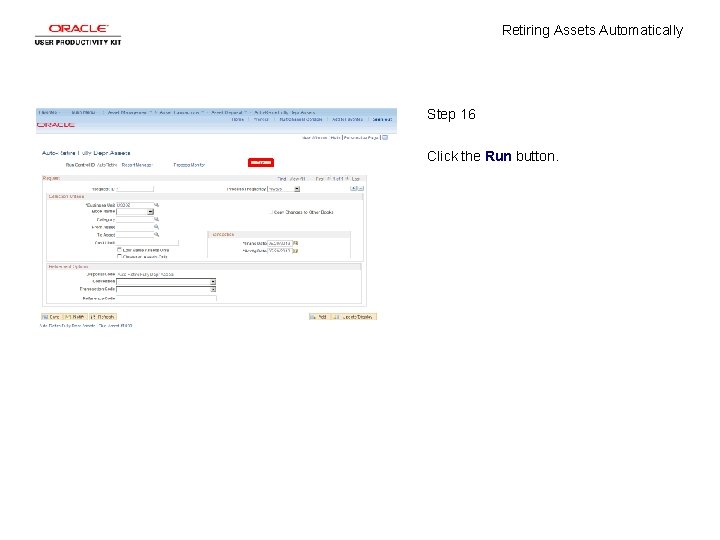This screenshot has height=540, width=720.
Task: Click the add row plus icon
Action: (x=354, y=188)
